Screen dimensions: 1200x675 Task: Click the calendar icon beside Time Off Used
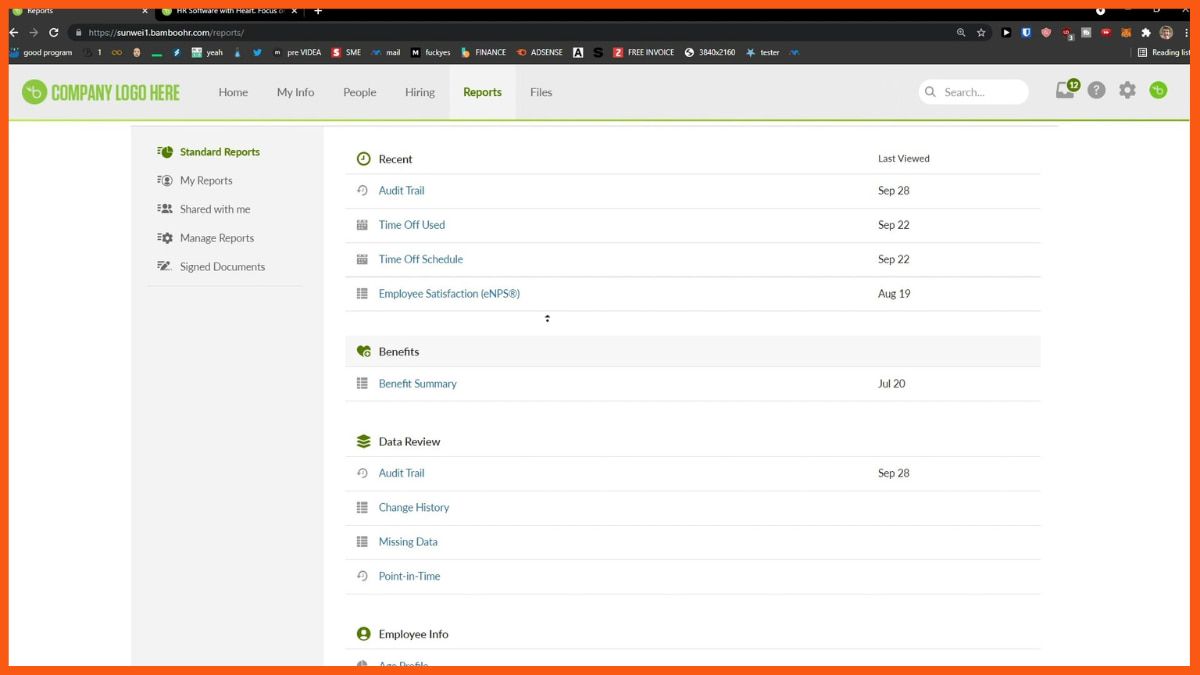(363, 225)
